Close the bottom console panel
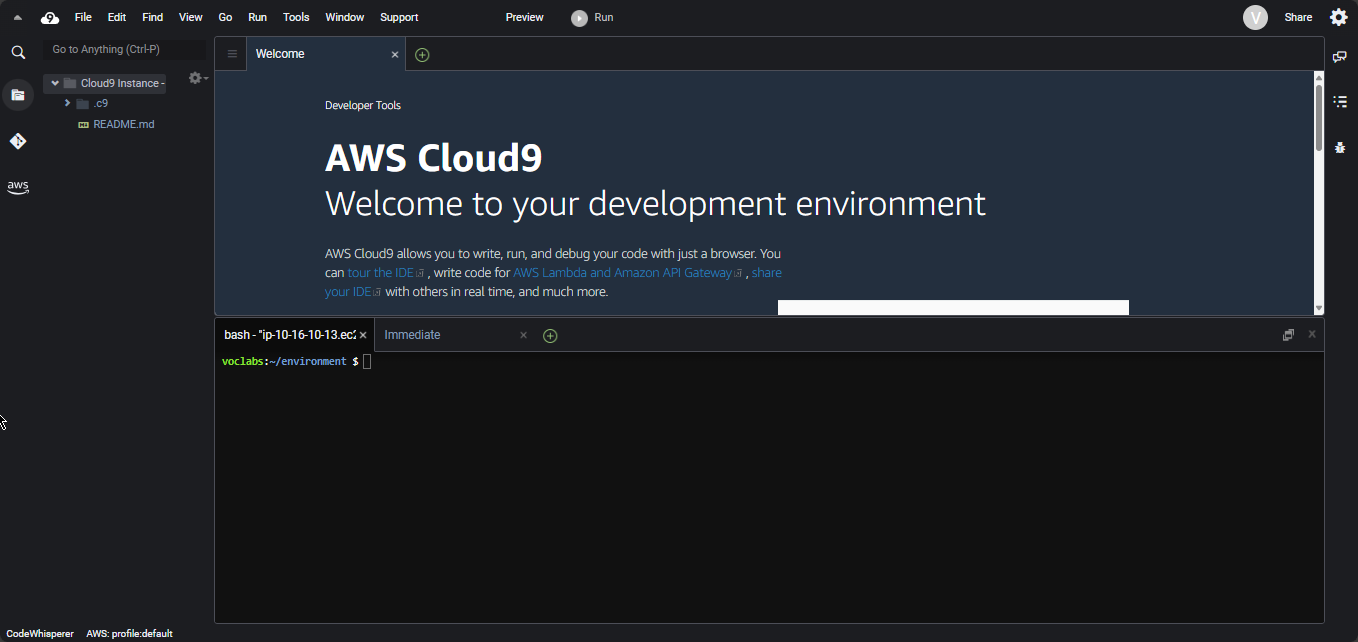 pyautogui.click(x=1312, y=334)
